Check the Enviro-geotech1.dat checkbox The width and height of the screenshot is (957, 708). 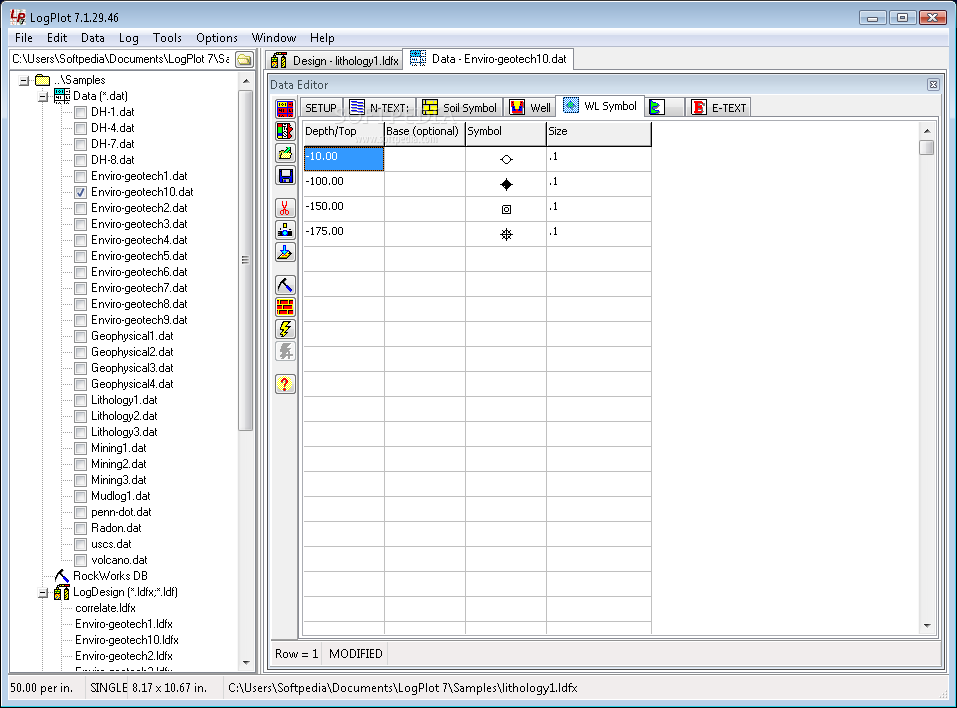coord(81,176)
